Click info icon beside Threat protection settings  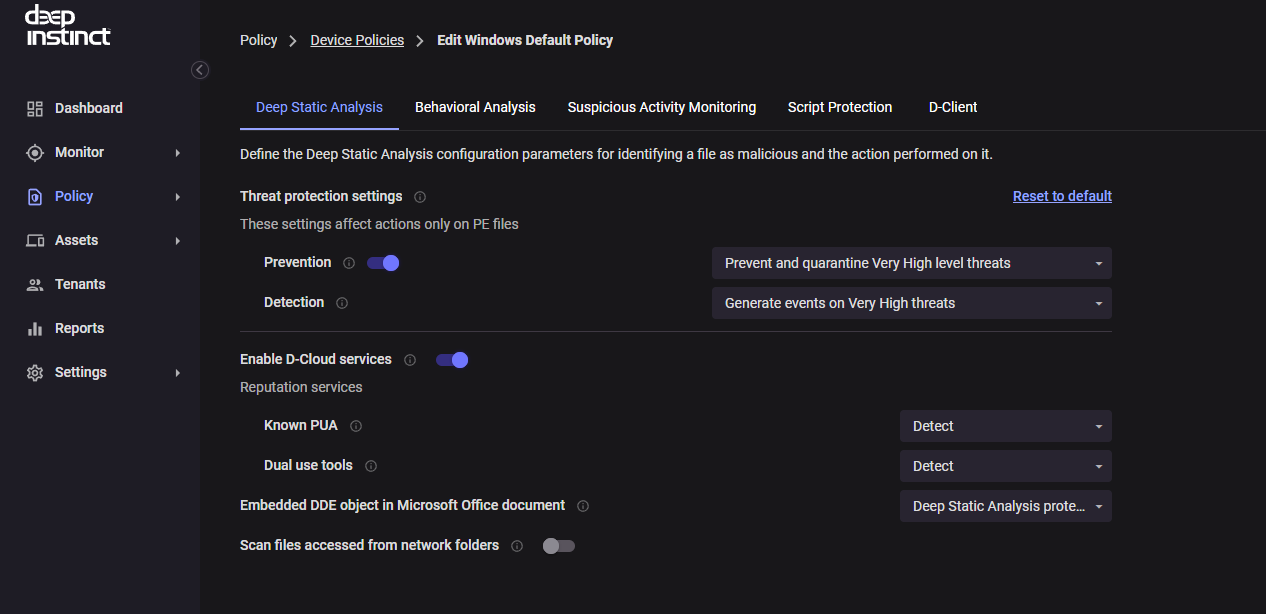click(x=420, y=197)
